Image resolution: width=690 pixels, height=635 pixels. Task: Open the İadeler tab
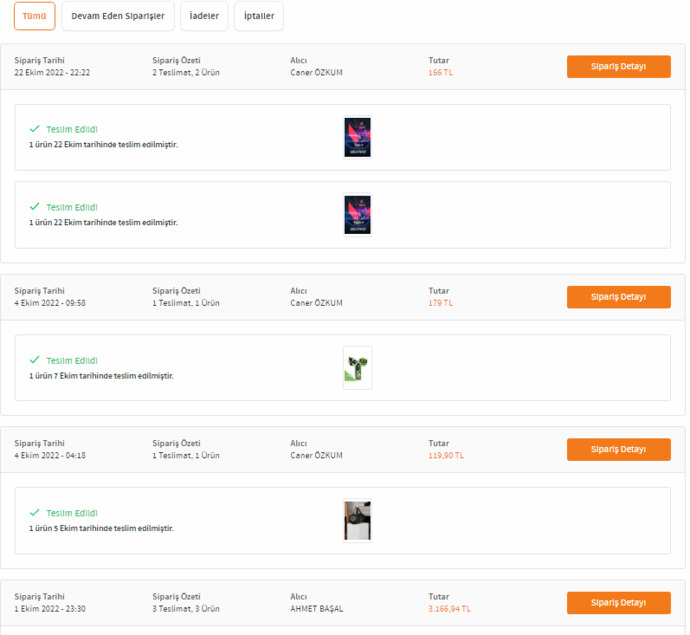click(x=204, y=16)
